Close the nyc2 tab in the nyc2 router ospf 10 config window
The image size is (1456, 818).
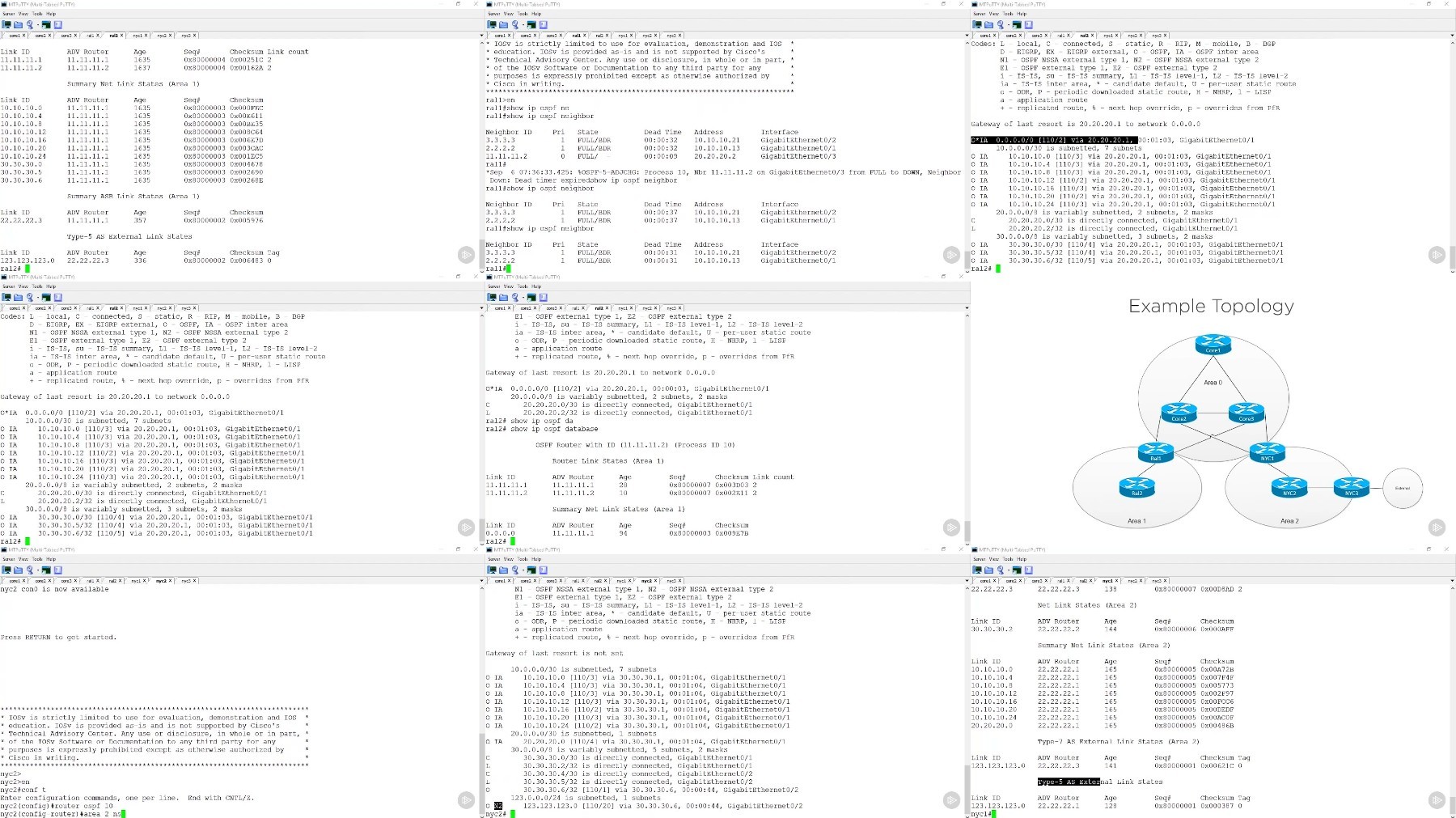pos(171,581)
